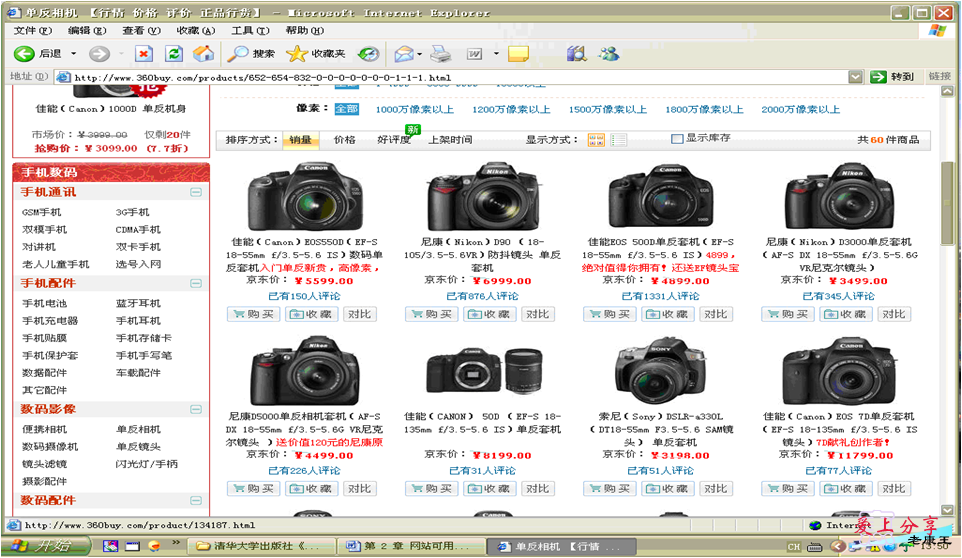Open the back button history dropdown arrow
The width and height of the screenshot is (962, 558).
74,54
